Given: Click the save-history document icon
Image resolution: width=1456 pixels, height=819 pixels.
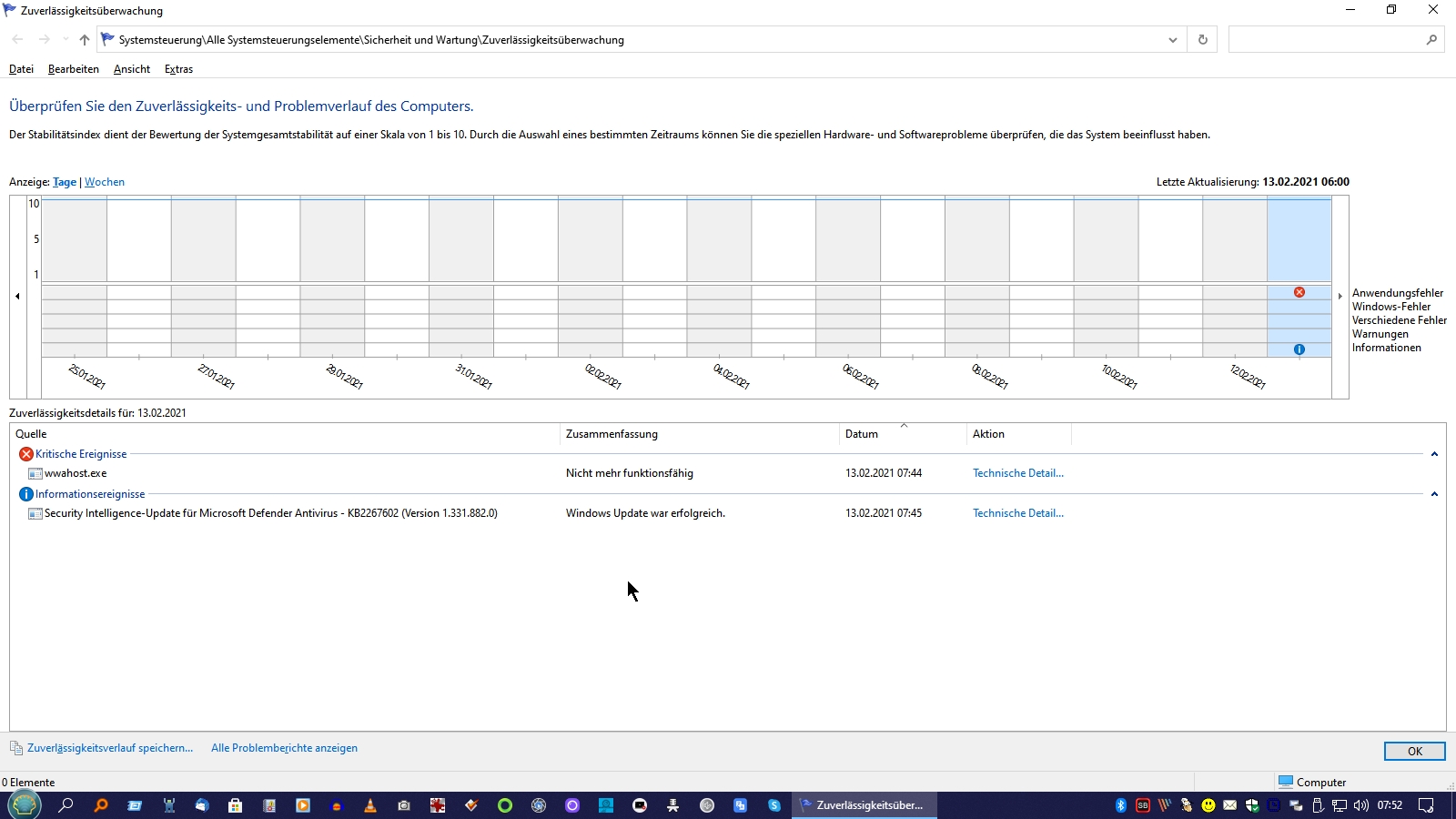Looking at the screenshot, I should click(x=16, y=748).
